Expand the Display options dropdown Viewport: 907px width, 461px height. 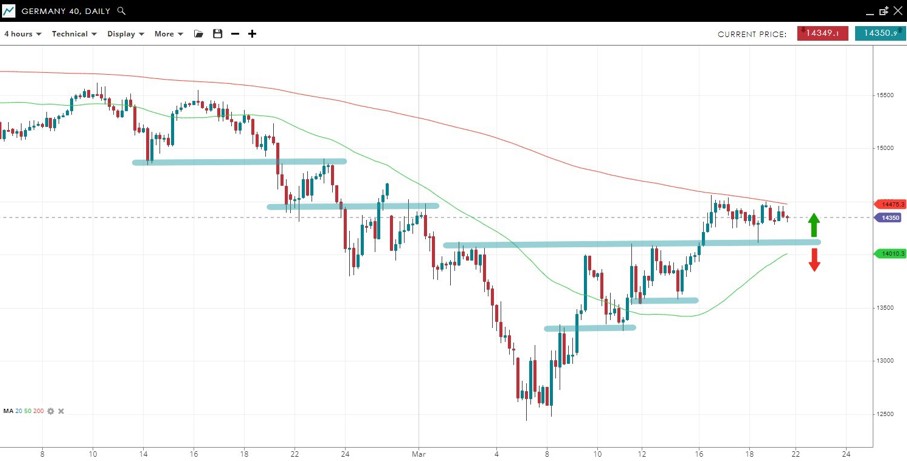pos(125,34)
